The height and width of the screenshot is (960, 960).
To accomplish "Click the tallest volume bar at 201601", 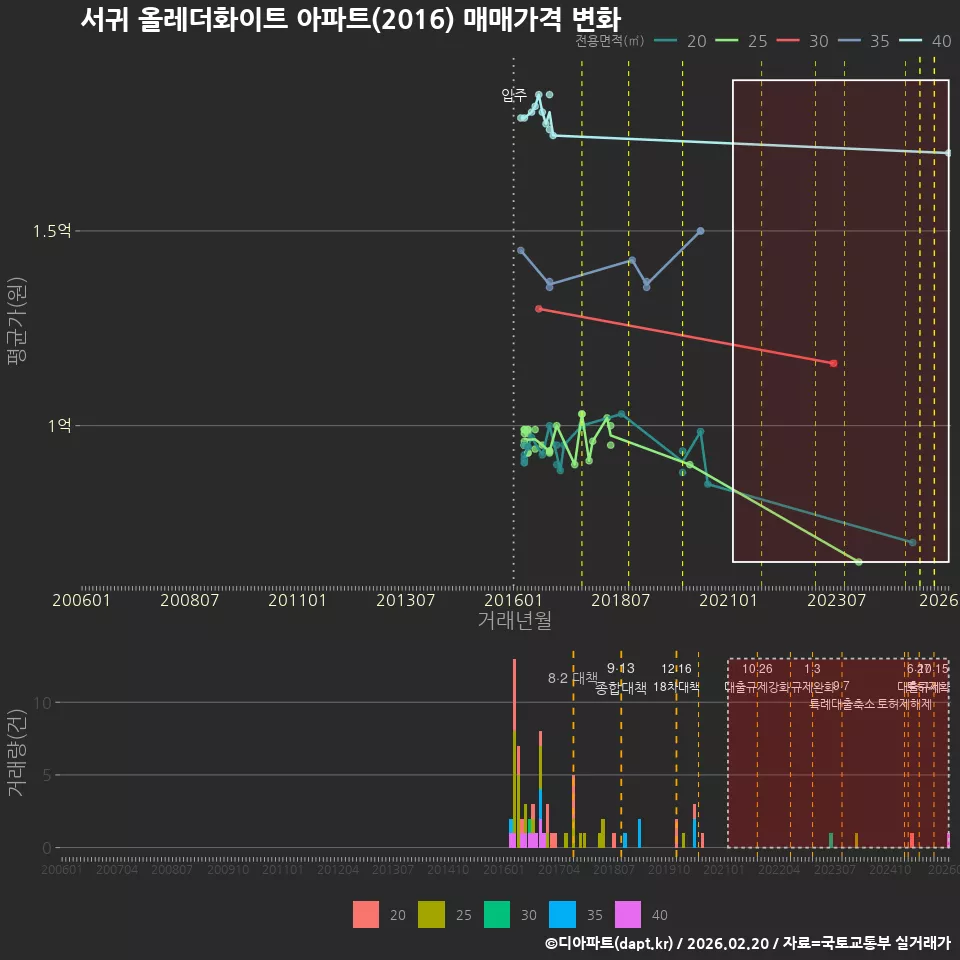I will click(514, 753).
